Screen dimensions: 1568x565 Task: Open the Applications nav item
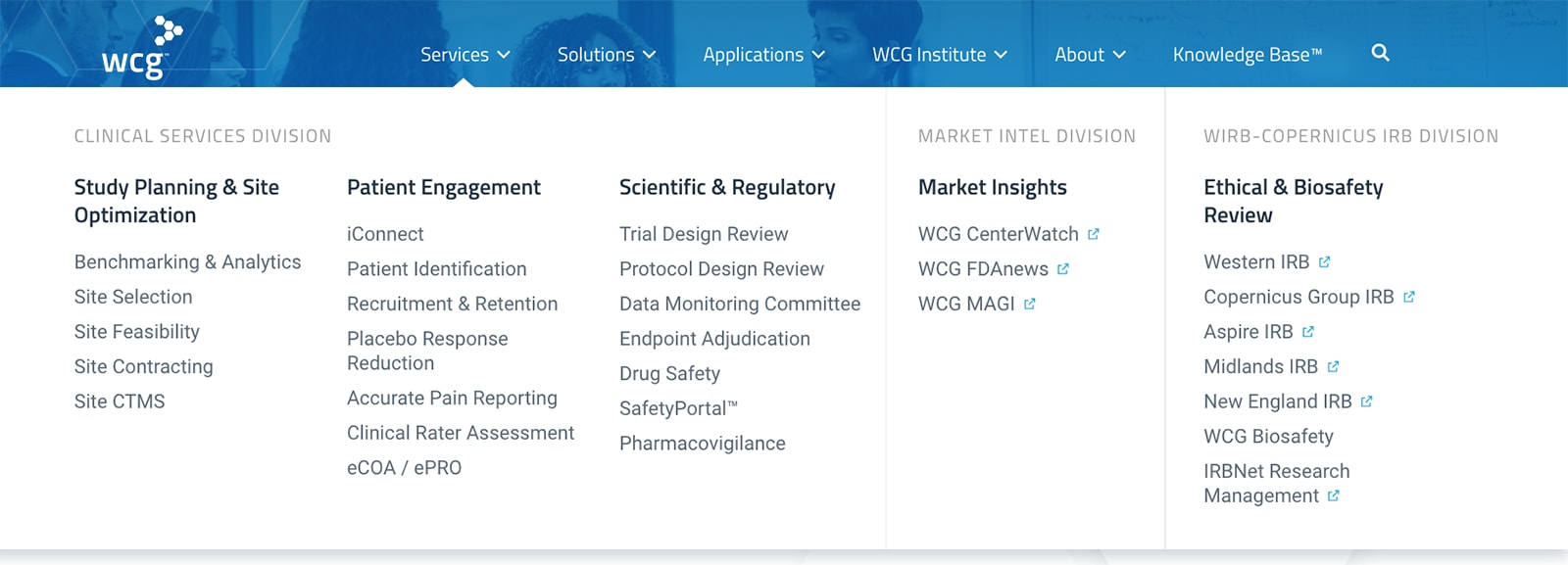(754, 55)
